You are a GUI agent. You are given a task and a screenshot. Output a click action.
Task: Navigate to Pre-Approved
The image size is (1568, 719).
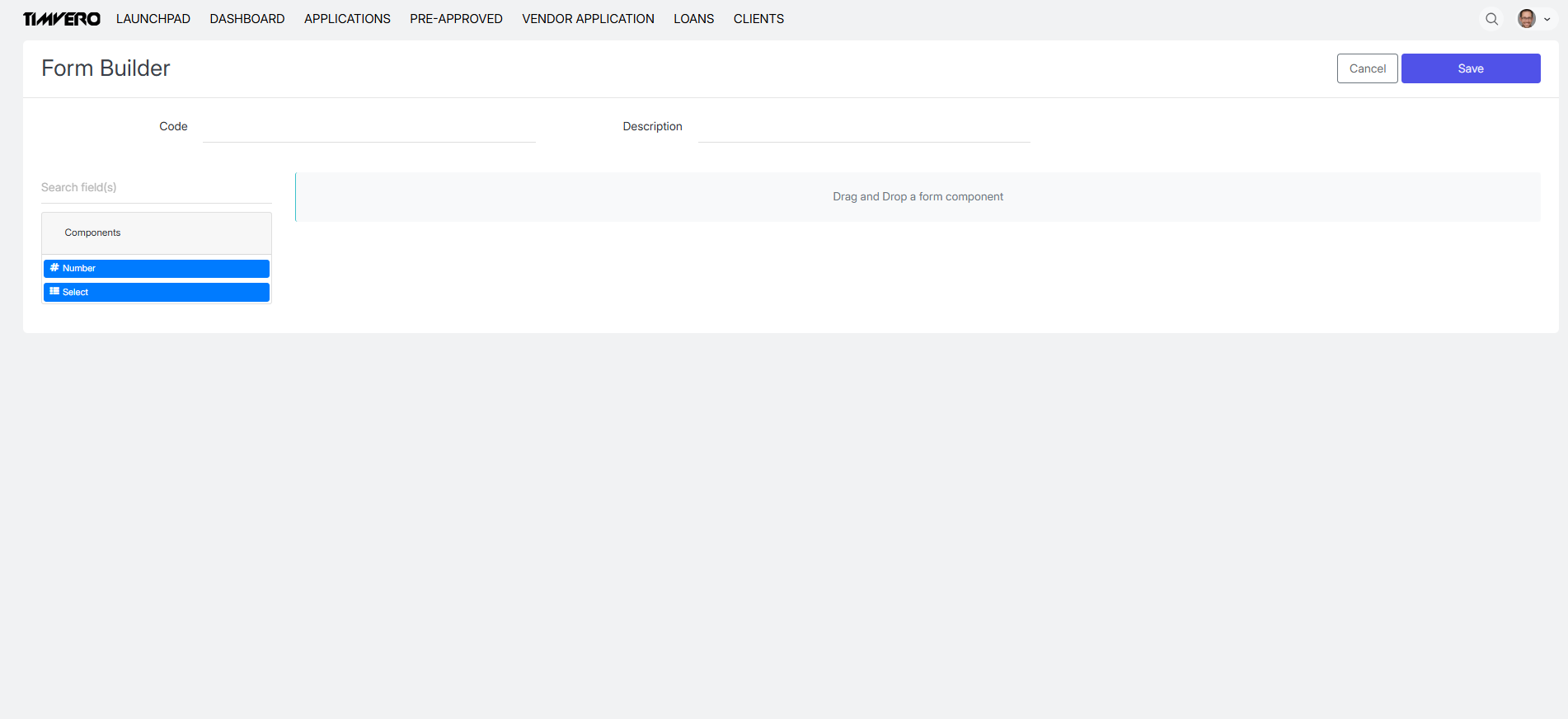[456, 19]
